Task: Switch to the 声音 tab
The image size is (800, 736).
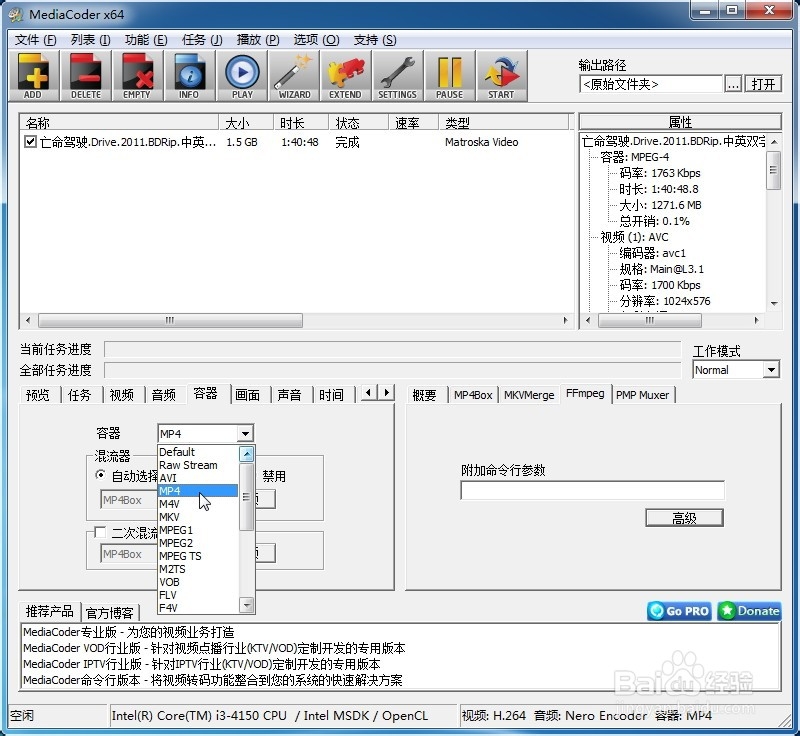Action: [x=289, y=395]
